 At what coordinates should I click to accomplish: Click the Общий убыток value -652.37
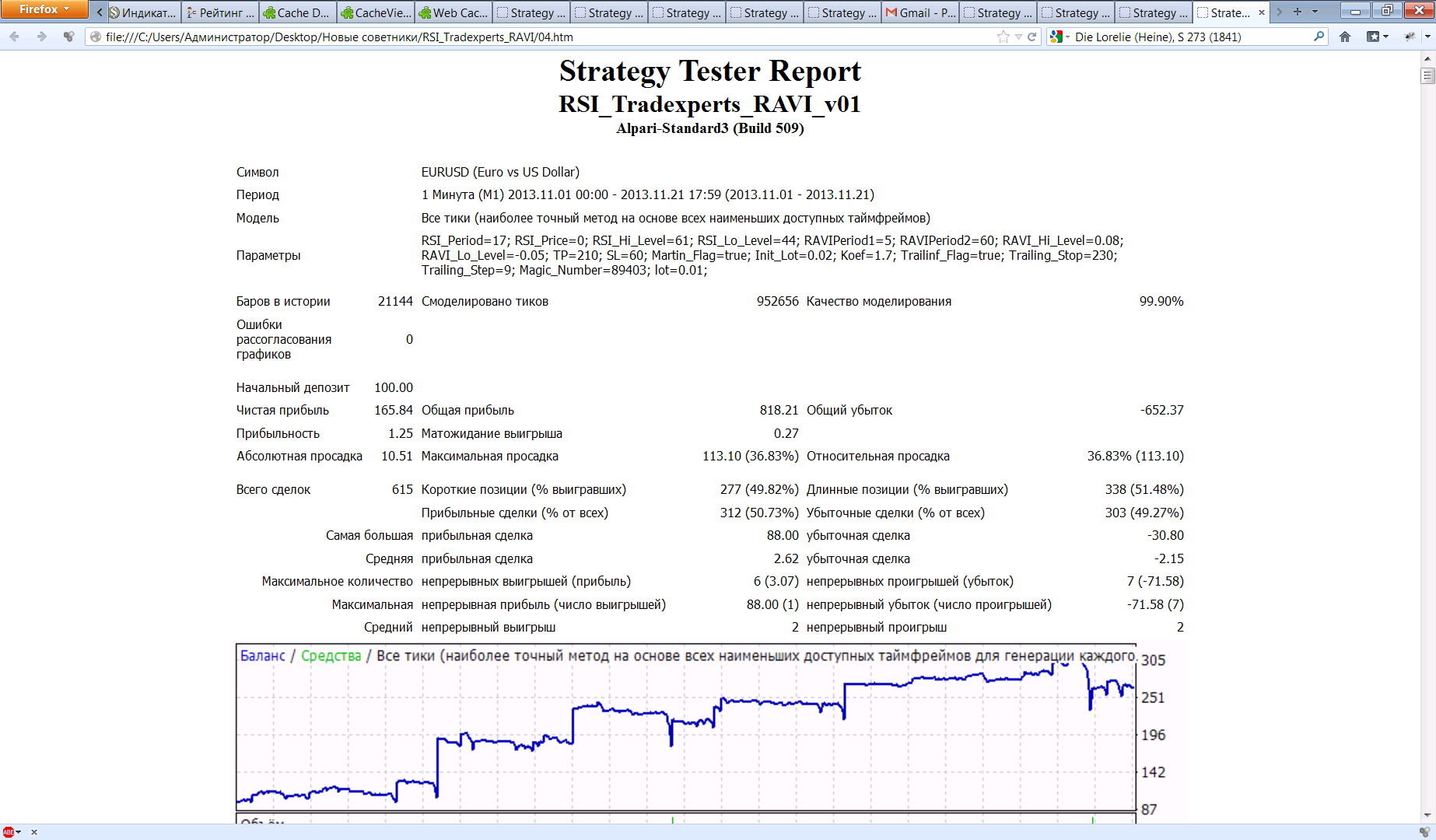click(x=1162, y=410)
